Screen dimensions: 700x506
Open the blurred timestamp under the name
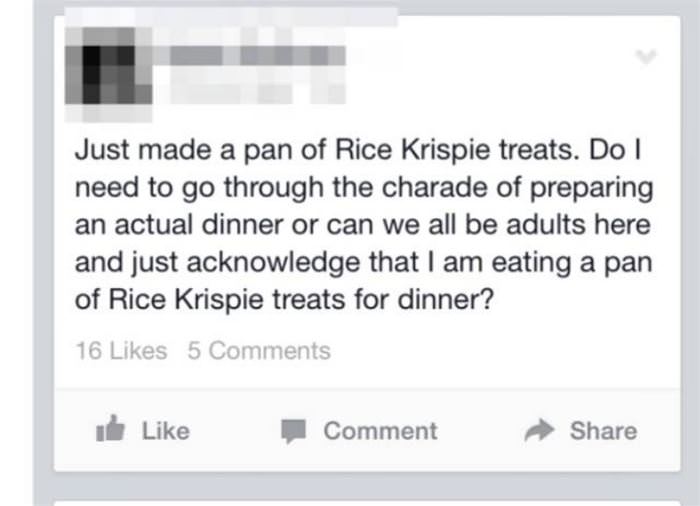tap(240, 88)
